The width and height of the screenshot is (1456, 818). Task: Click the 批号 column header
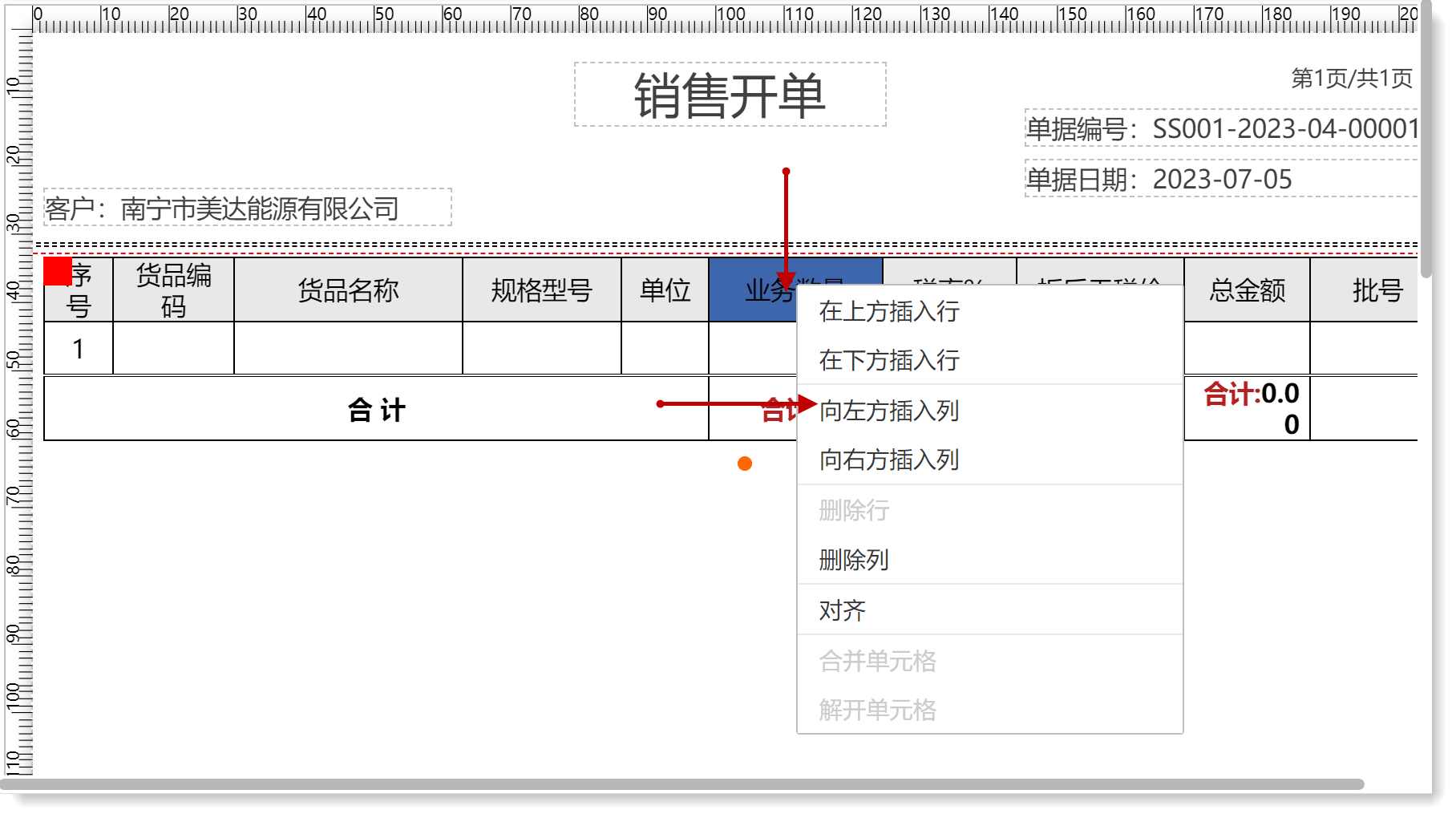point(1376,290)
